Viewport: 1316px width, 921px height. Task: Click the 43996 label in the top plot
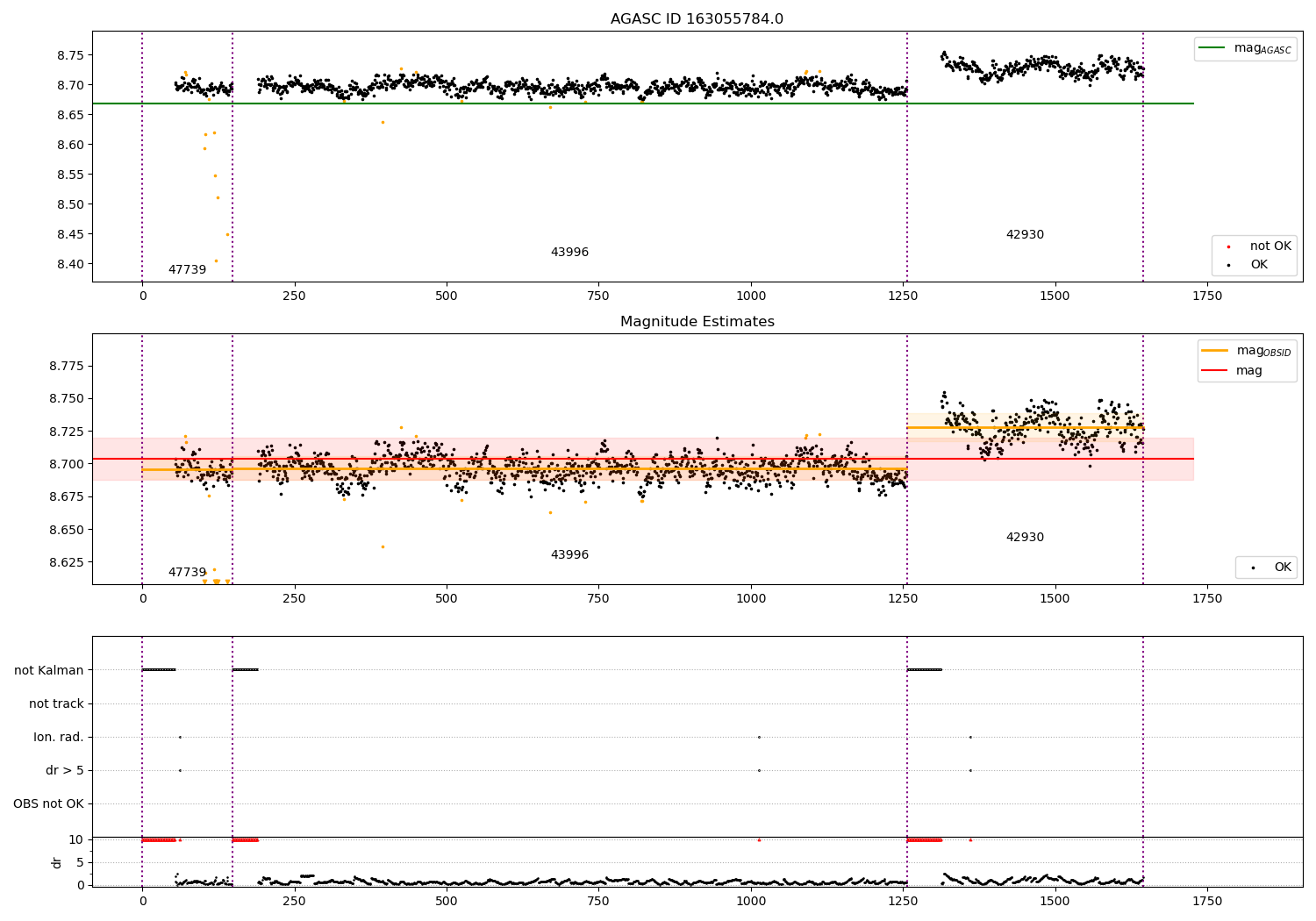click(x=569, y=252)
